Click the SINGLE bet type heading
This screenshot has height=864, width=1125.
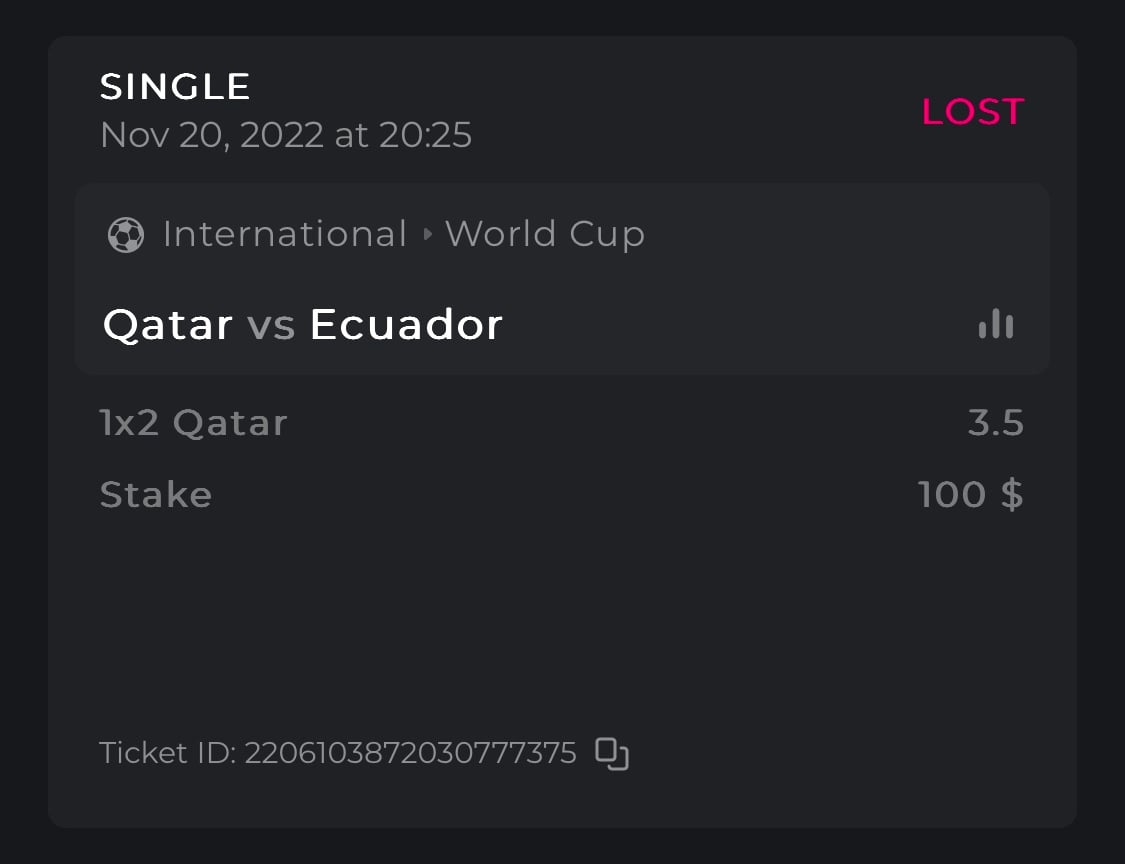(175, 87)
